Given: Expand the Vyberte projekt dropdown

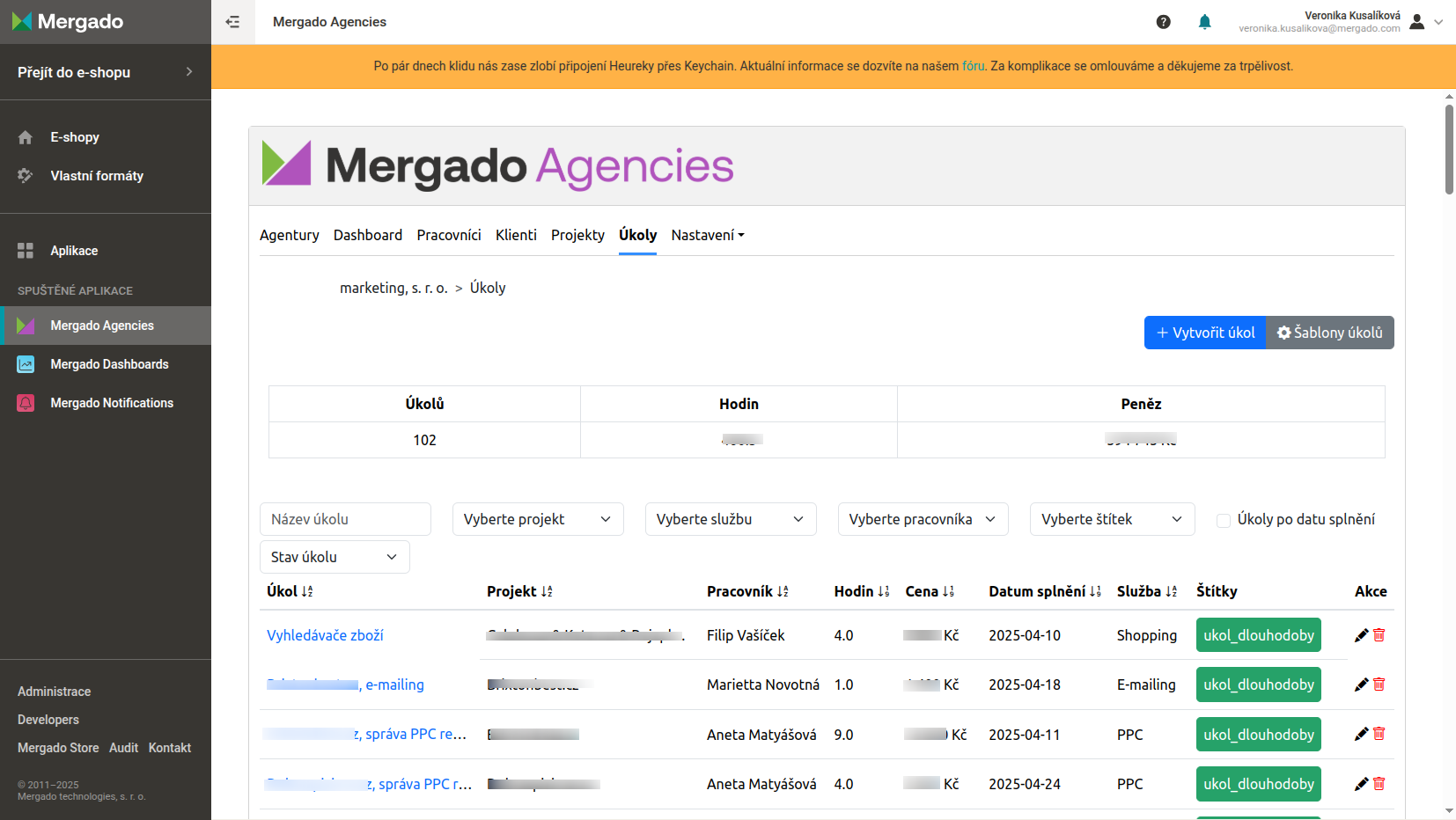Looking at the screenshot, I should (x=537, y=519).
